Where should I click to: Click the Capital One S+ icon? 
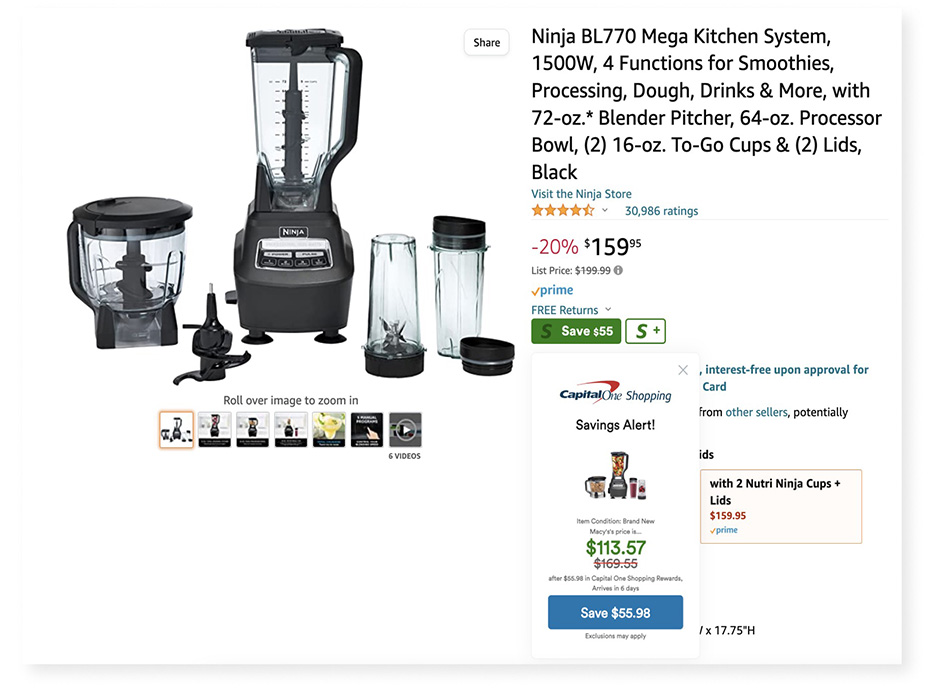[x=645, y=331]
